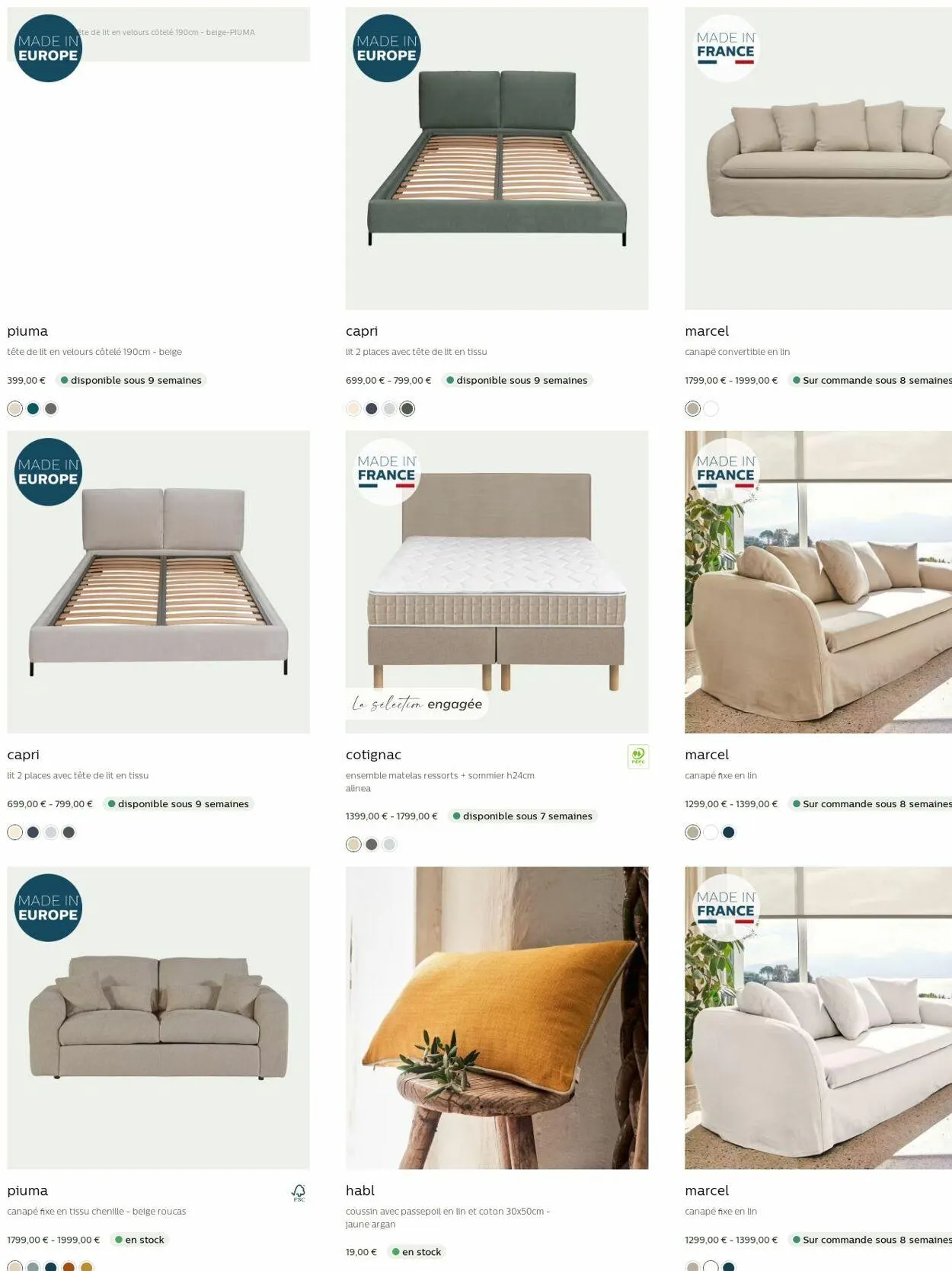Click Made in France badge on marcel convertible sofa
Screen dimensions: 952x1271
726,48
